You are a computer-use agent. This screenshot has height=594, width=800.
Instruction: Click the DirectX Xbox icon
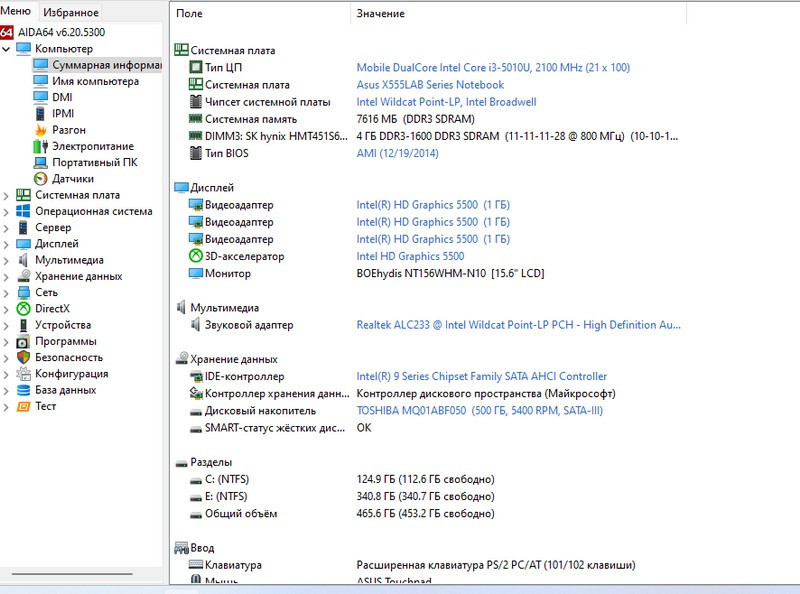(23, 309)
